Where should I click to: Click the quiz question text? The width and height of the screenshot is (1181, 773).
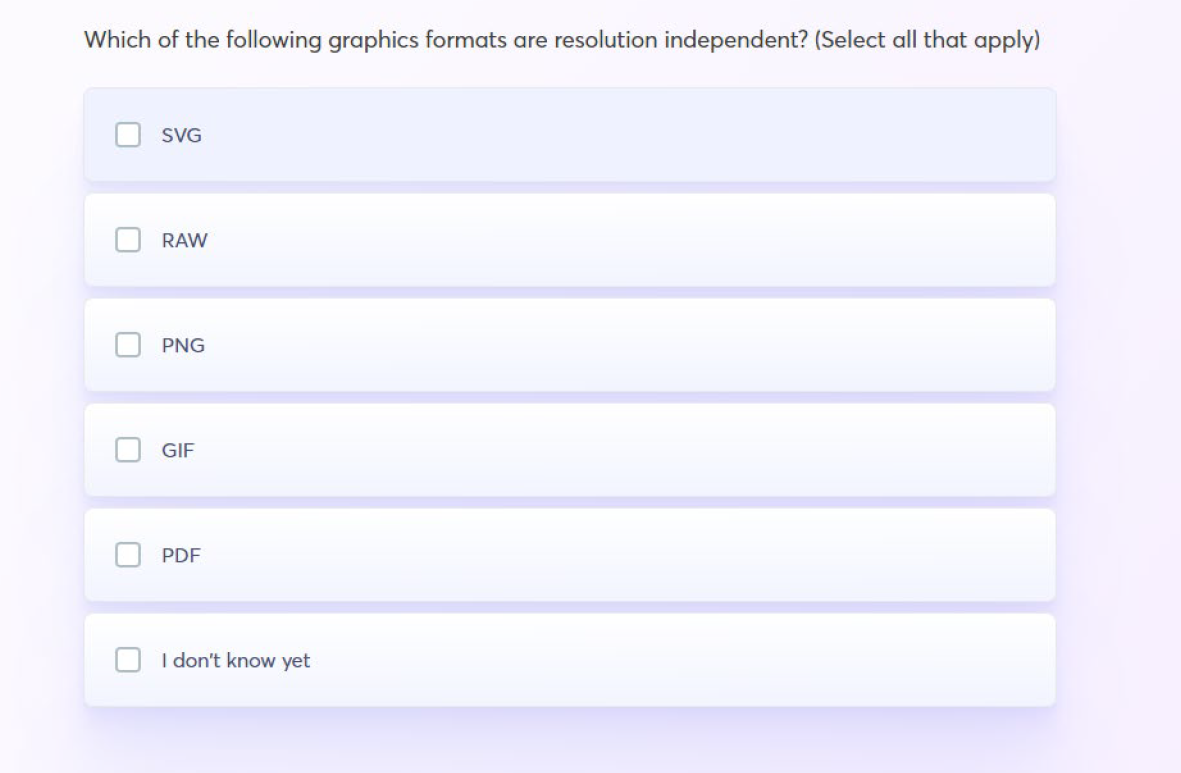[563, 40]
